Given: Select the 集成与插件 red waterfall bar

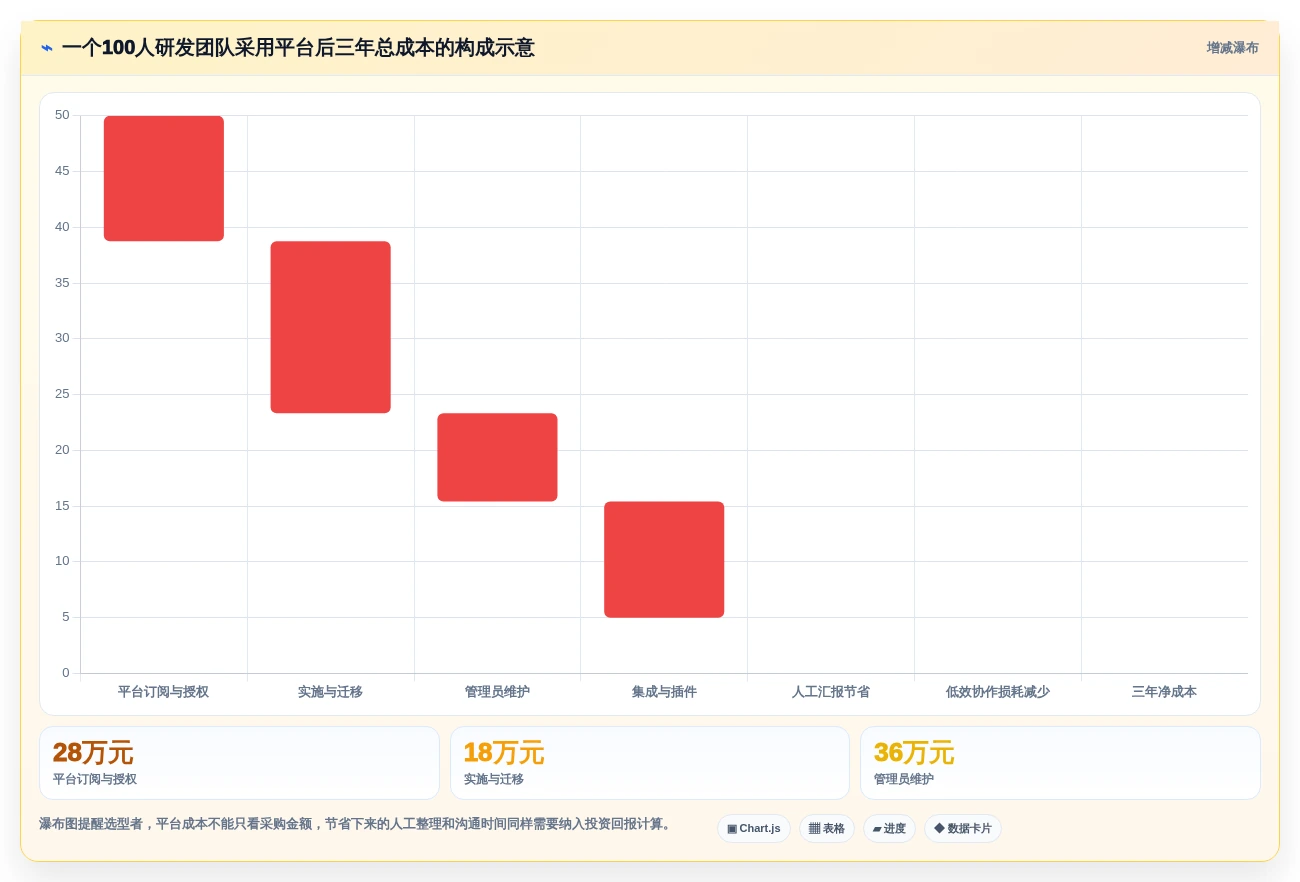Looking at the screenshot, I should (664, 559).
